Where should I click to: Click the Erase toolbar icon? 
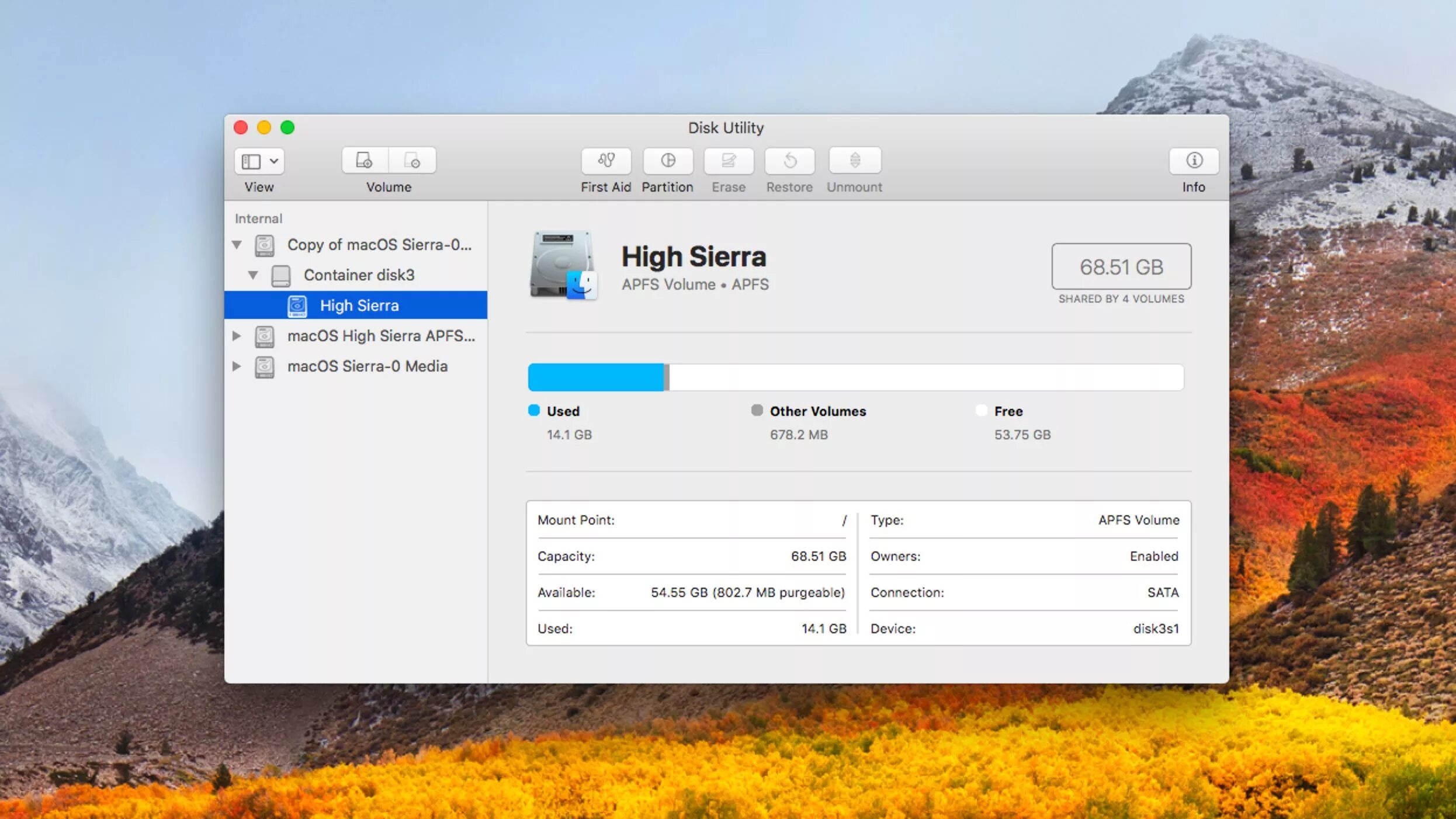click(728, 161)
